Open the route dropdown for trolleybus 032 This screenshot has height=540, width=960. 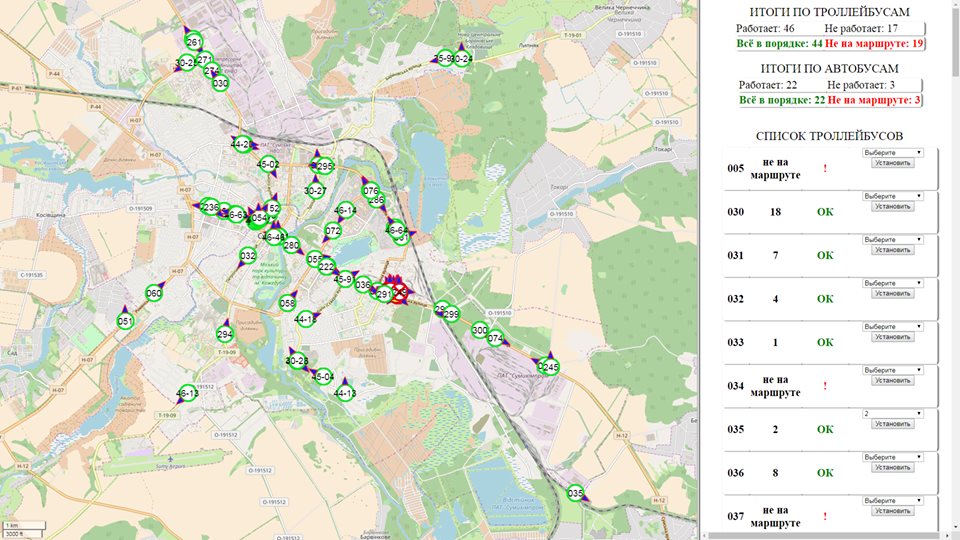[x=892, y=283]
